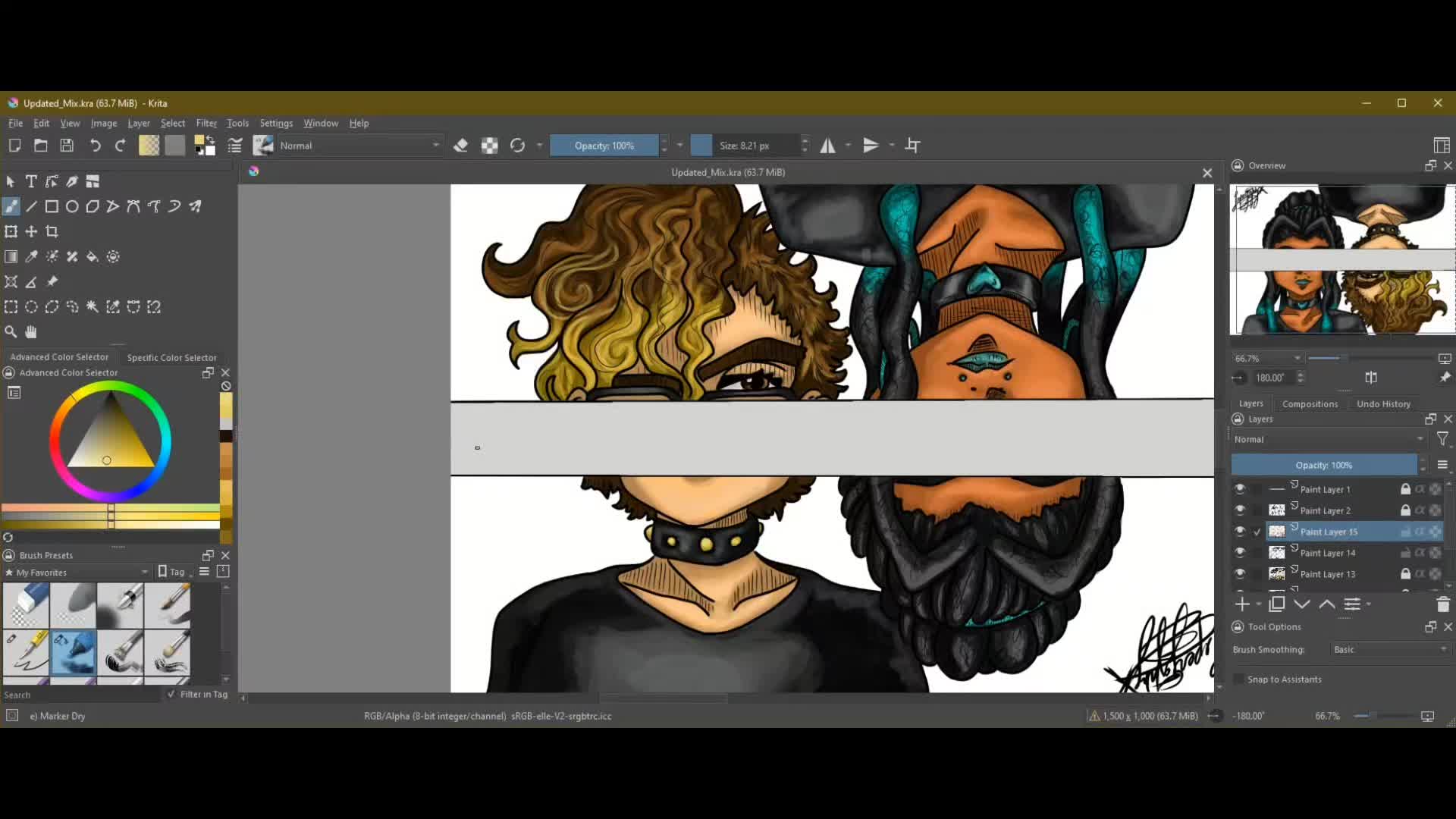
Task: Click the Save document icon
Action: click(67, 146)
